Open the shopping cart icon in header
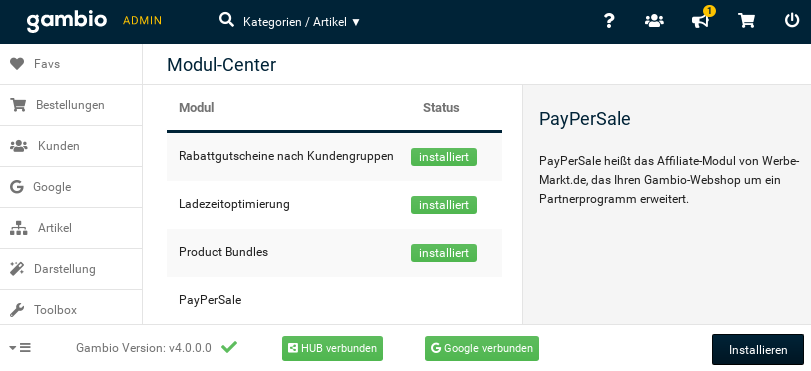This screenshot has width=811, height=371. (746, 21)
